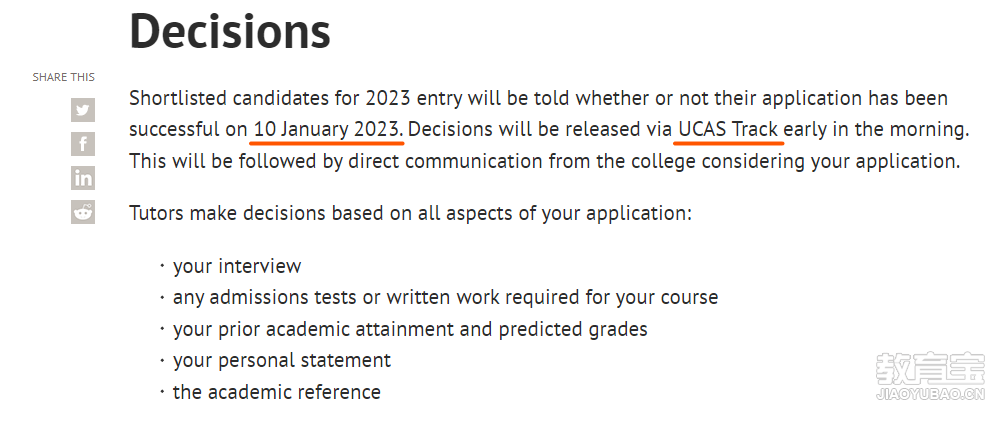Click the phrase 'early in the morning'
Image resolution: width=1006 pixels, height=423 pixels.
pos(875,130)
